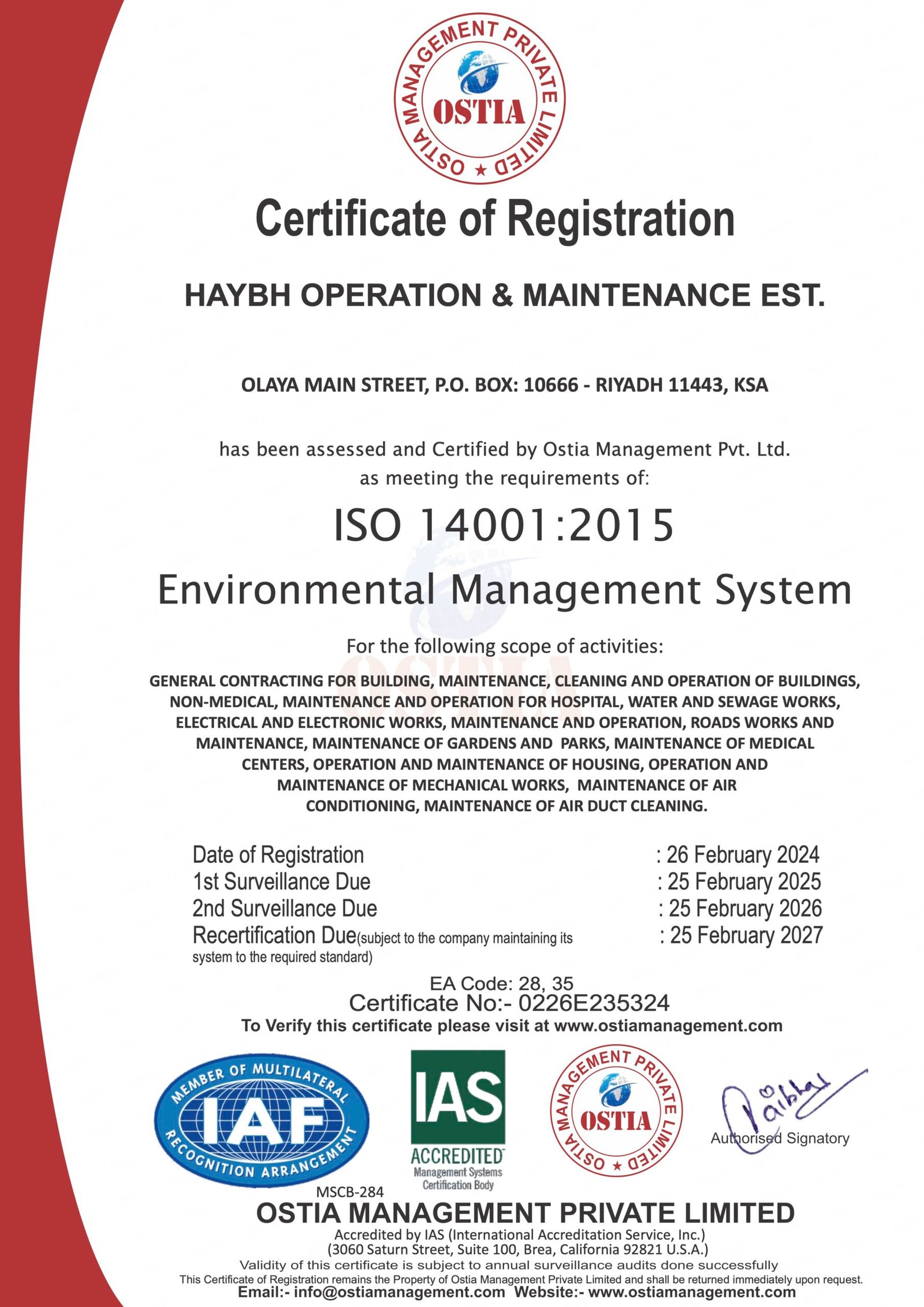Viewport: 924px width, 1307px height.
Task: Click the 'Authorised Signatory' caption
Action: point(780,1138)
